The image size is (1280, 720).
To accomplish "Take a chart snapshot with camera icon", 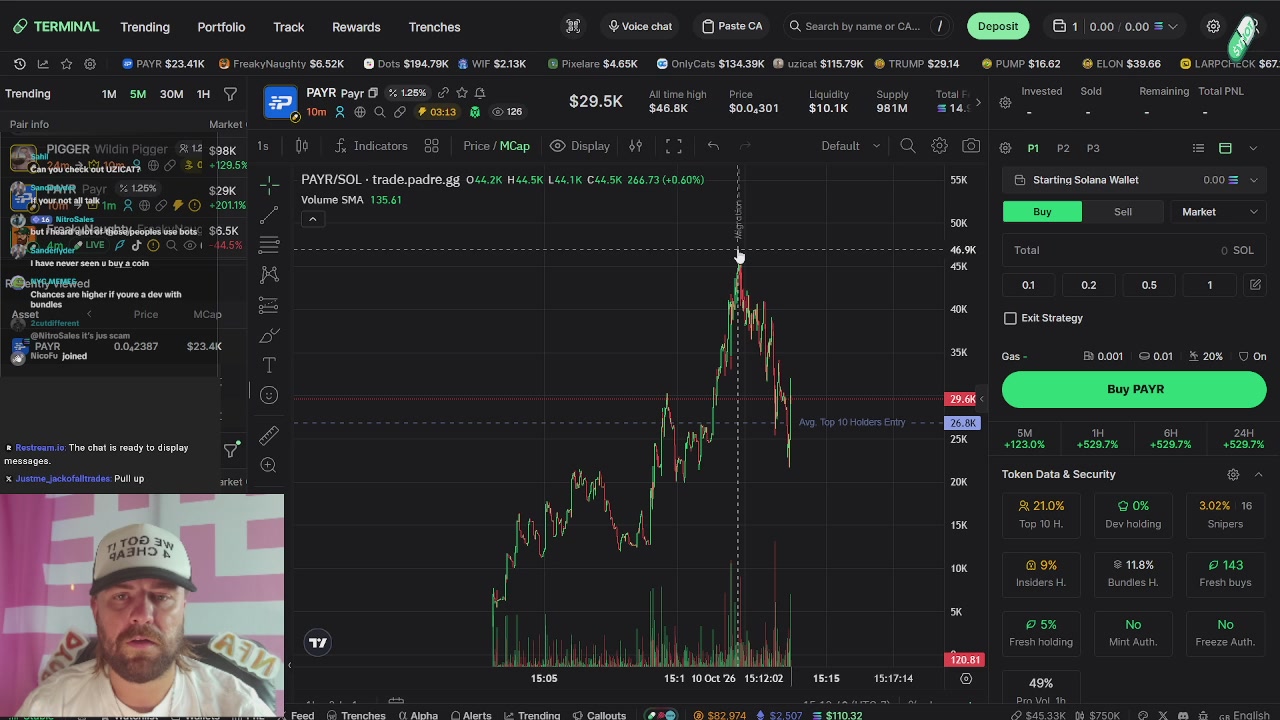I will point(971,146).
